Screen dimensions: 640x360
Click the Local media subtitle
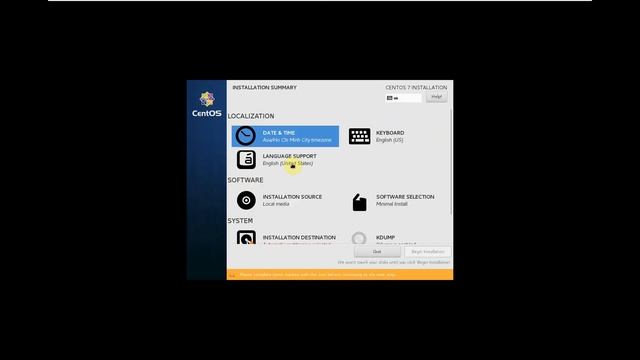pyautogui.click(x=276, y=204)
